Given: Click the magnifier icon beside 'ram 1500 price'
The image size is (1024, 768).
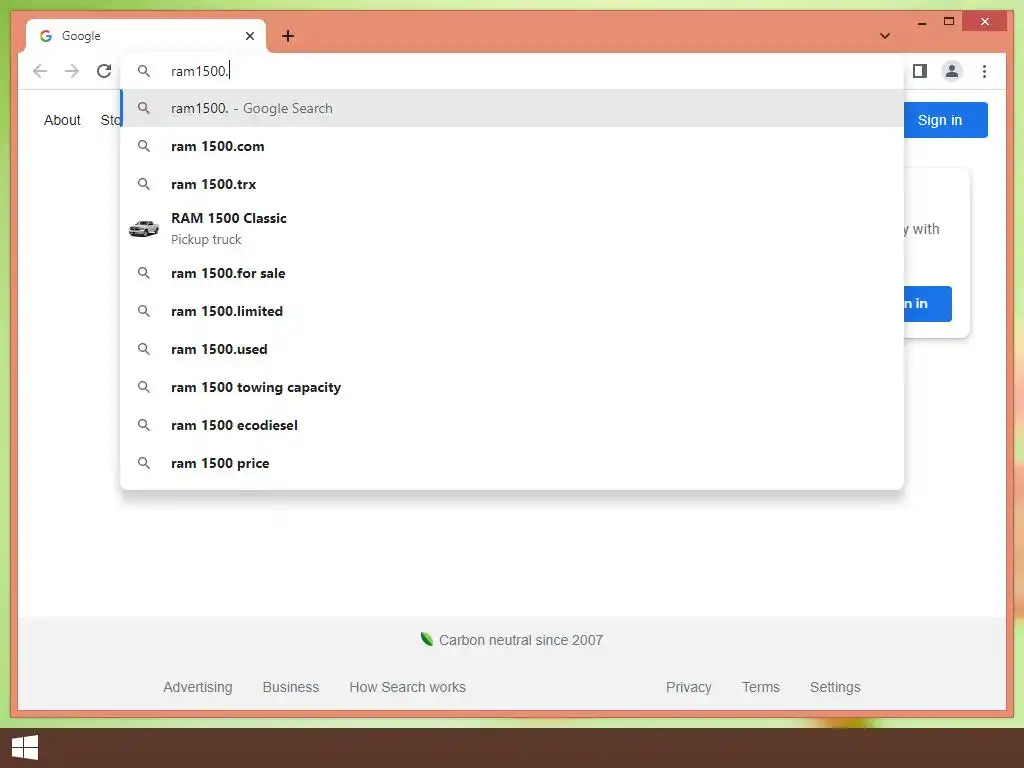Looking at the screenshot, I should 144,463.
